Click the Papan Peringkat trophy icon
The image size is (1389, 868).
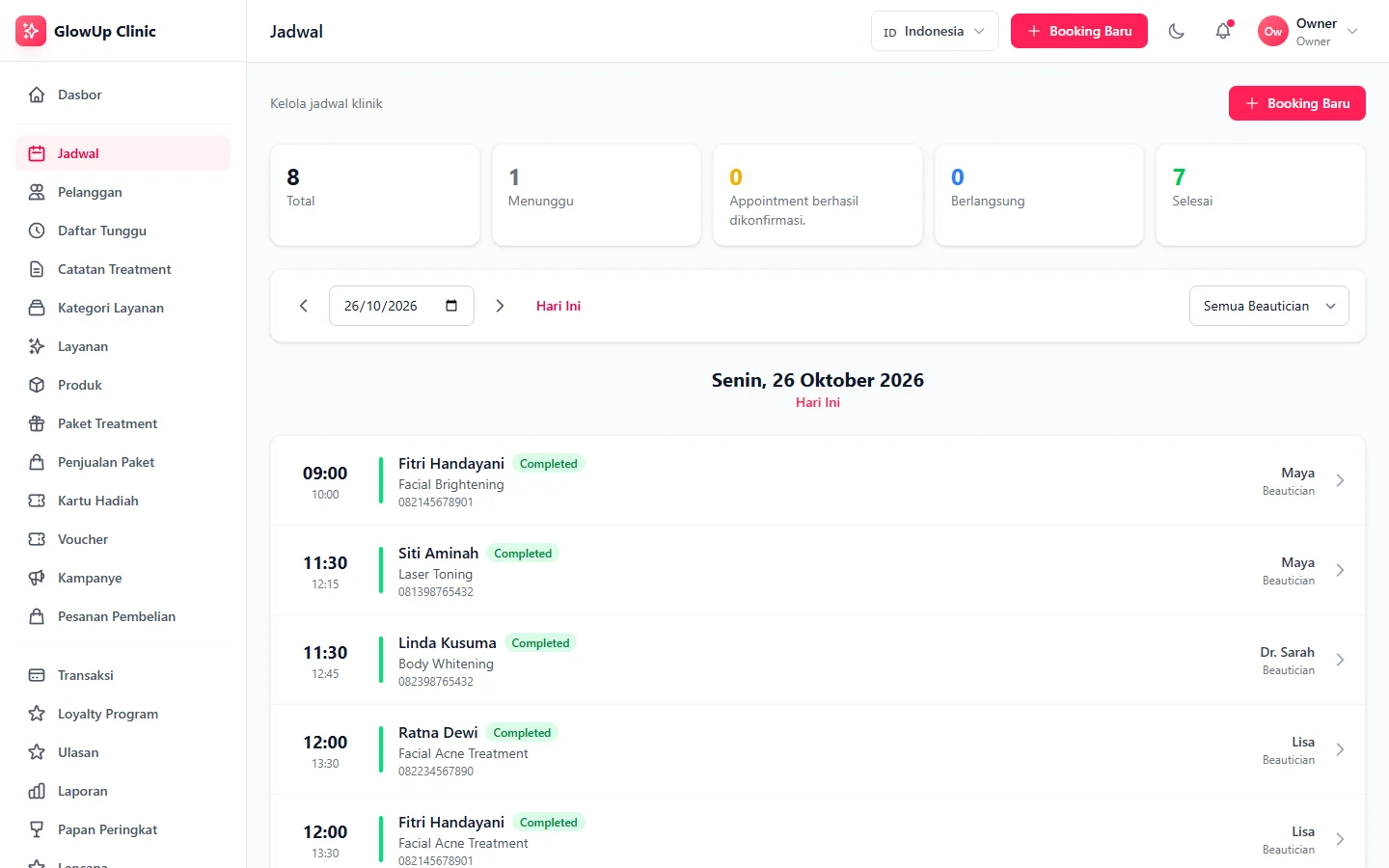pyautogui.click(x=37, y=829)
